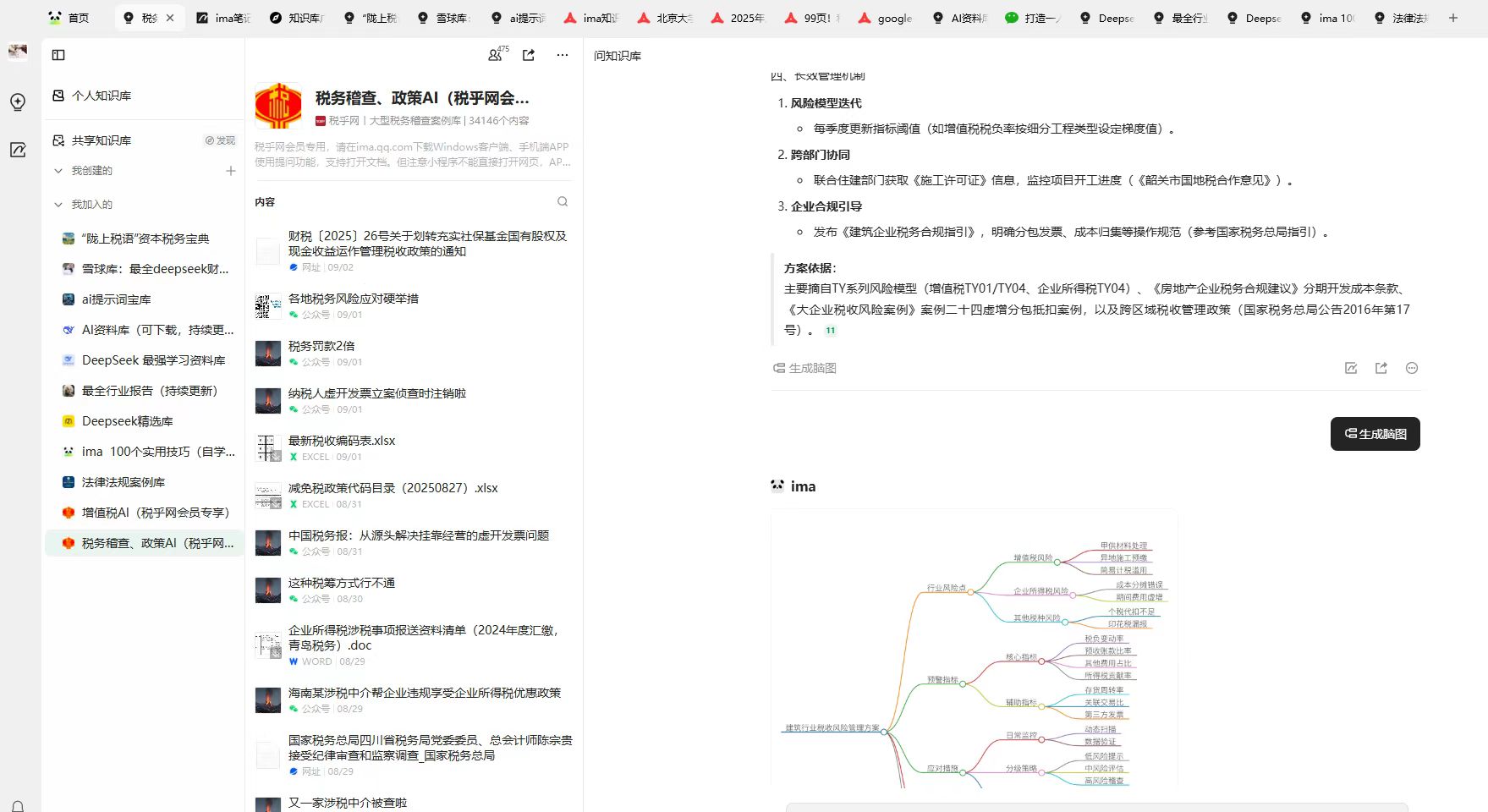Open the new chat icon in left rail
This screenshot has width=1488, height=812.
[18, 102]
